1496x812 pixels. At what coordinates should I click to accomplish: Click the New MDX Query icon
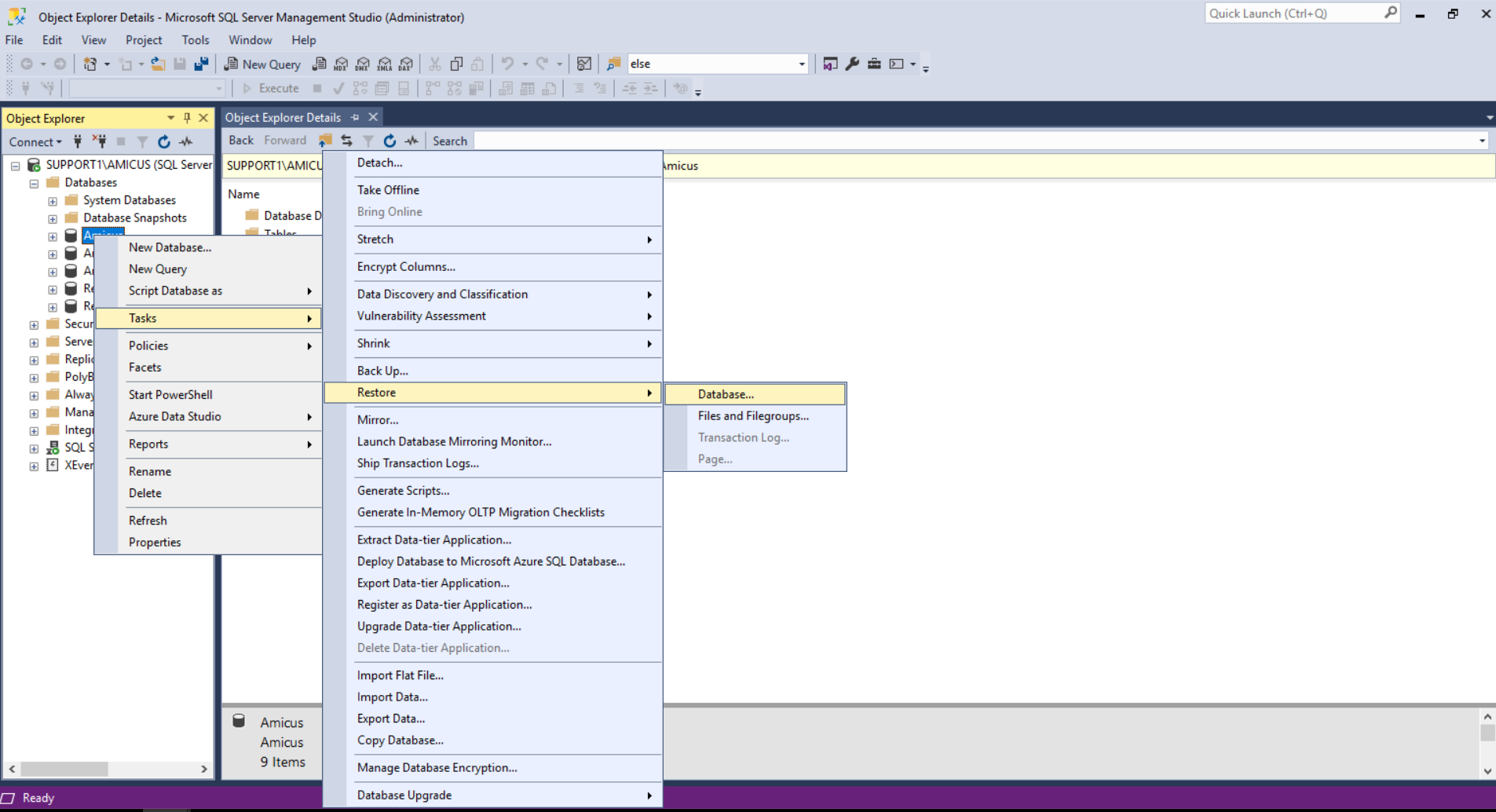[341, 64]
